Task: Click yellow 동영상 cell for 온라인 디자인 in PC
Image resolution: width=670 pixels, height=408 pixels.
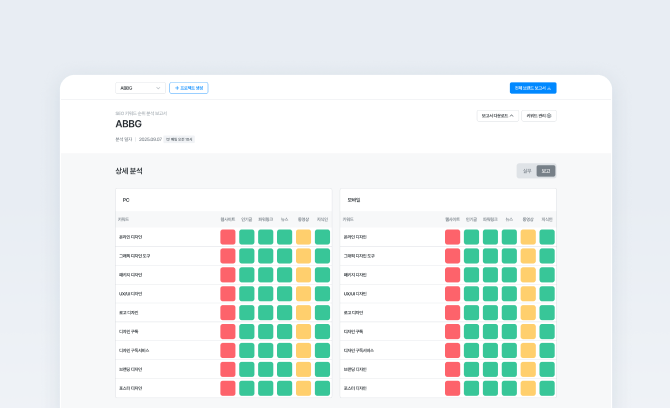Action: [x=303, y=237]
